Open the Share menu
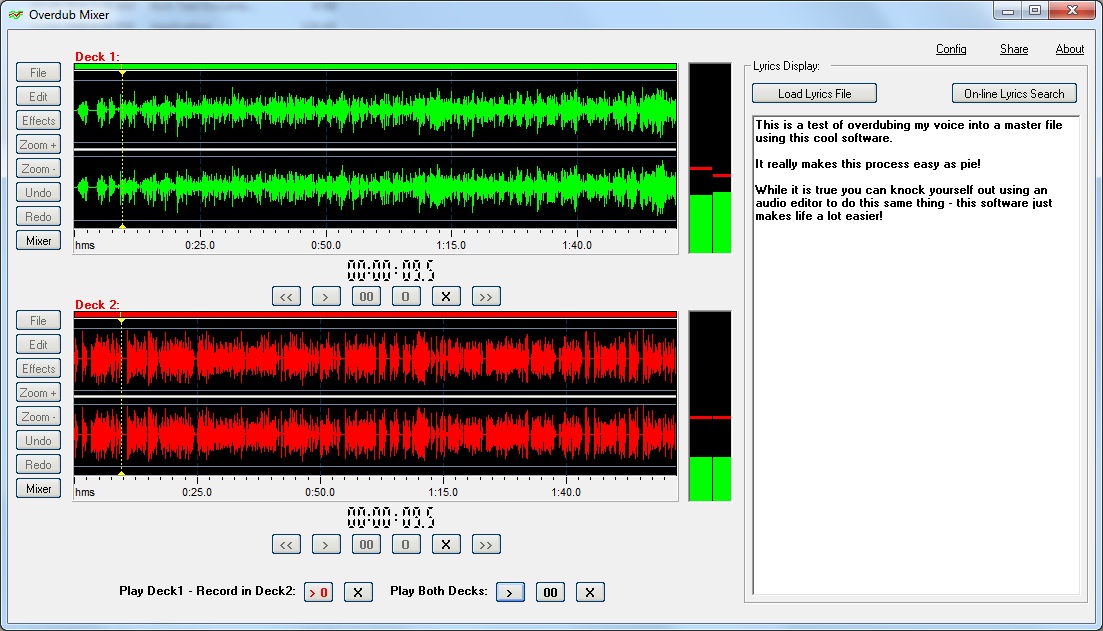Screen dimensions: 1103x631 [1013, 49]
